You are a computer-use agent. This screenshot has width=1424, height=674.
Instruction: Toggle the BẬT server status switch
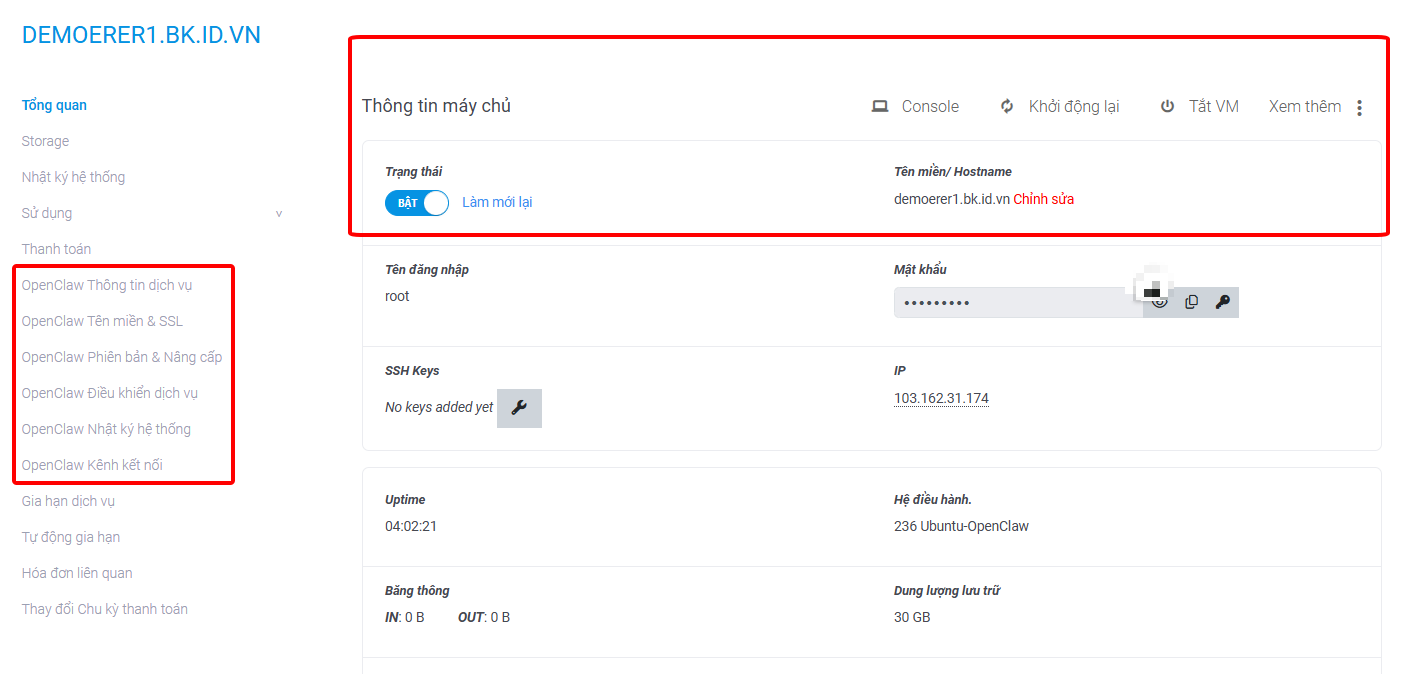417,203
